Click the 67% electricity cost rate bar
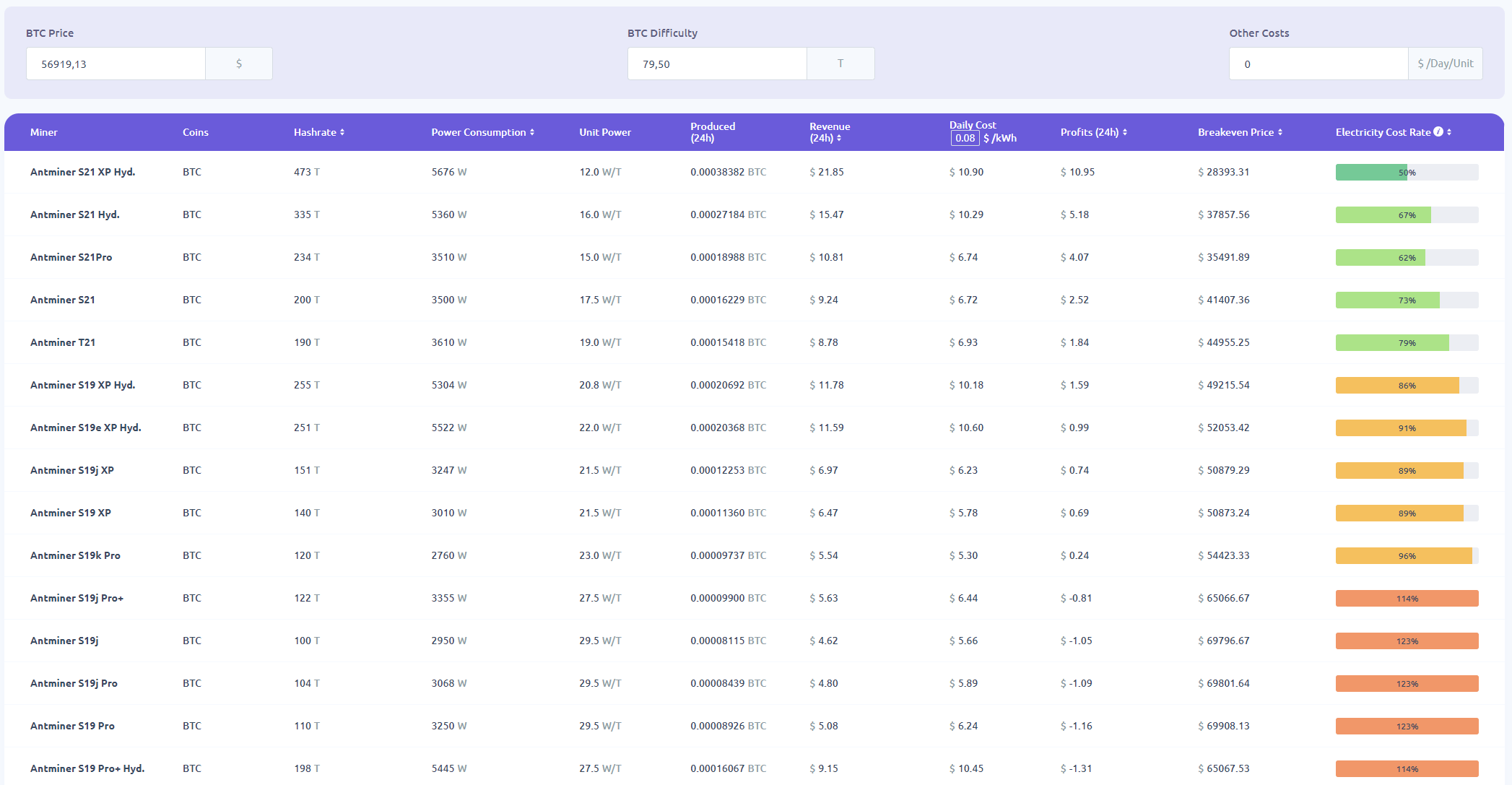The height and width of the screenshot is (785, 1512). pos(1407,214)
